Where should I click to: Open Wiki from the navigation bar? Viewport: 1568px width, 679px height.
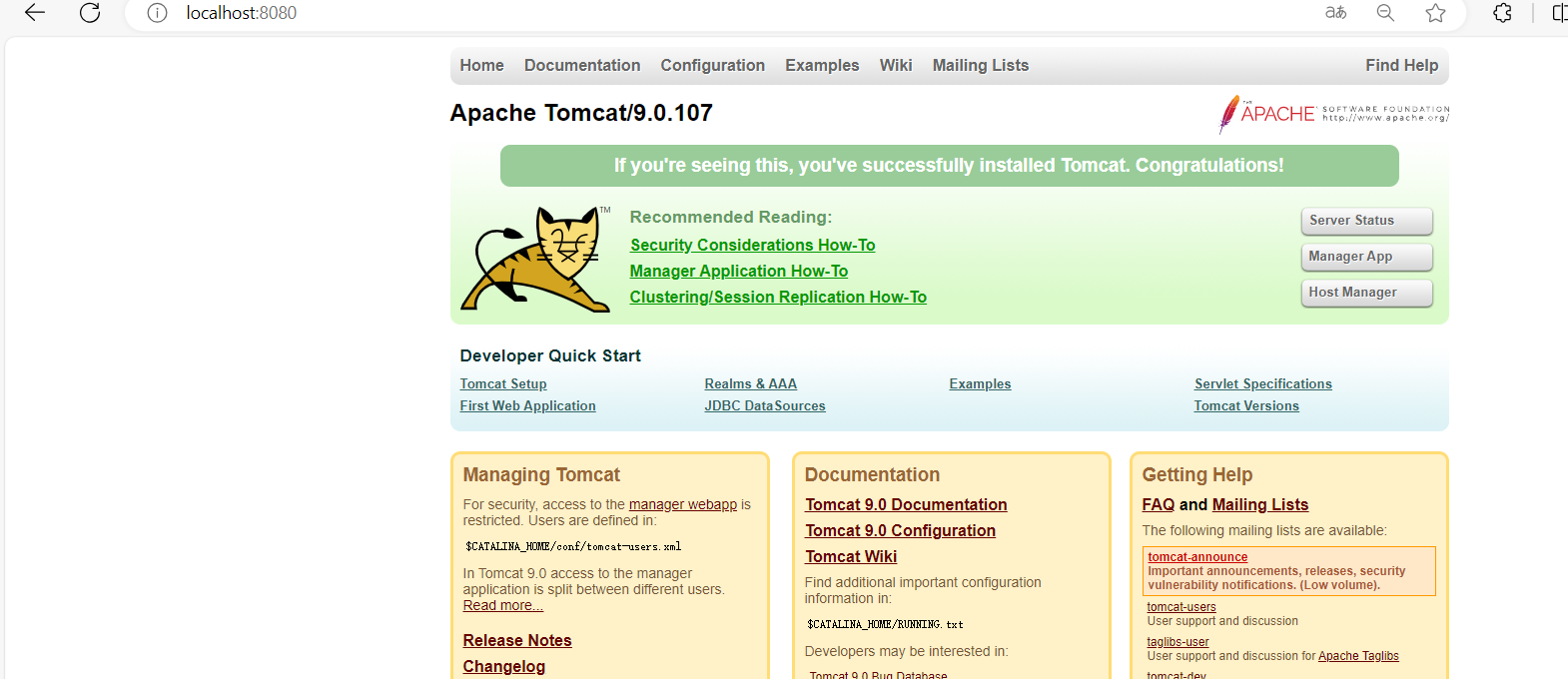coord(896,65)
